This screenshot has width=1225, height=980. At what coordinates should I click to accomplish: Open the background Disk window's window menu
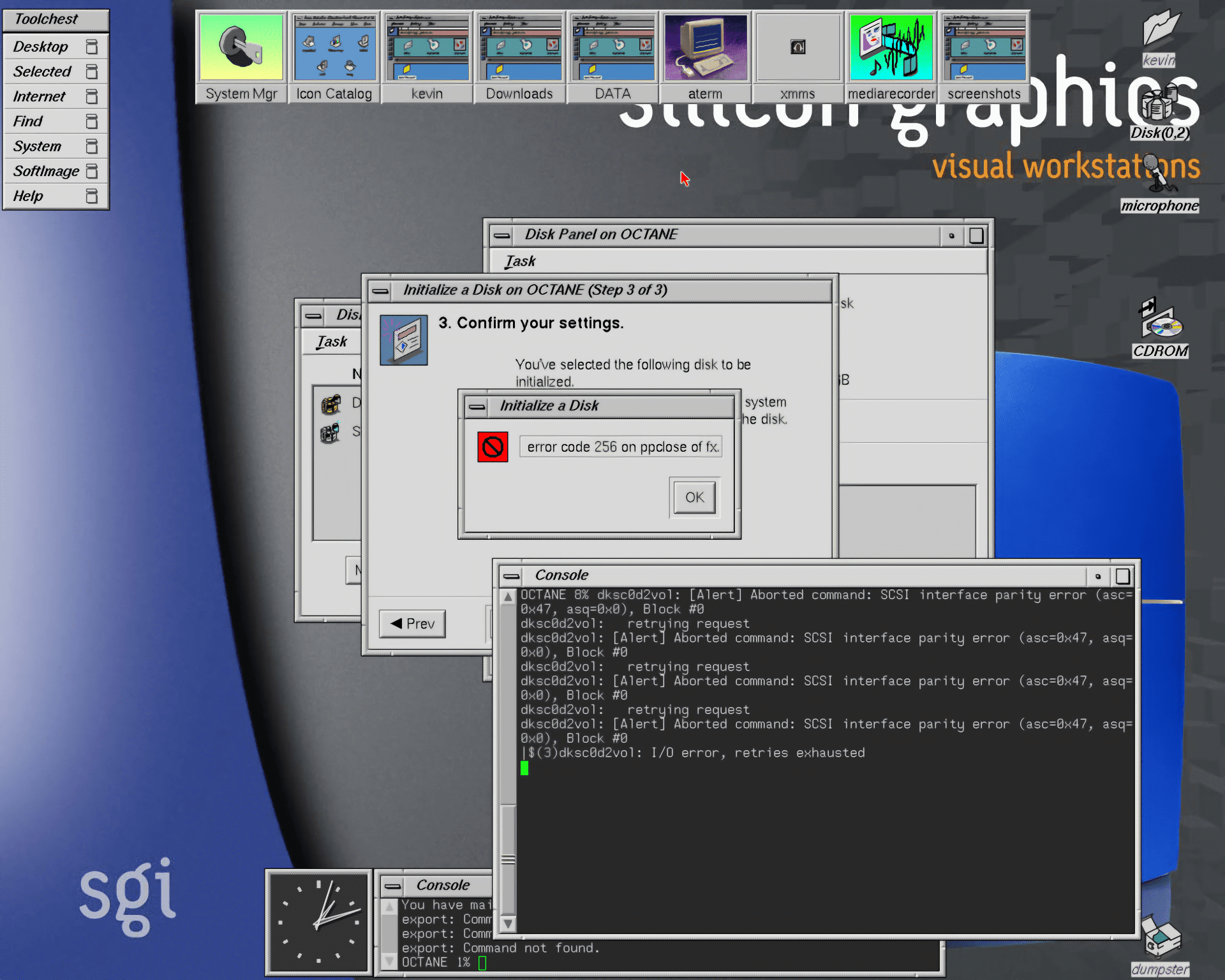(x=313, y=316)
